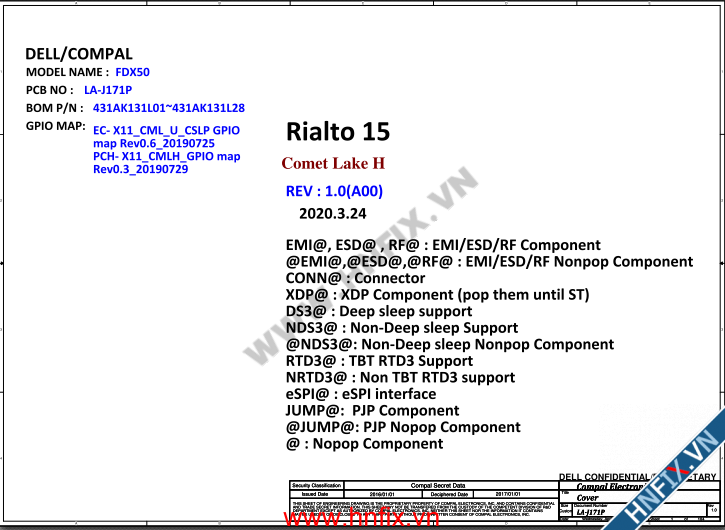Image resolution: width=725 pixels, height=530 pixels.
Task: Click the DELL/COMPAL heading
Action: pyautogui.click(x=79, y=54)
